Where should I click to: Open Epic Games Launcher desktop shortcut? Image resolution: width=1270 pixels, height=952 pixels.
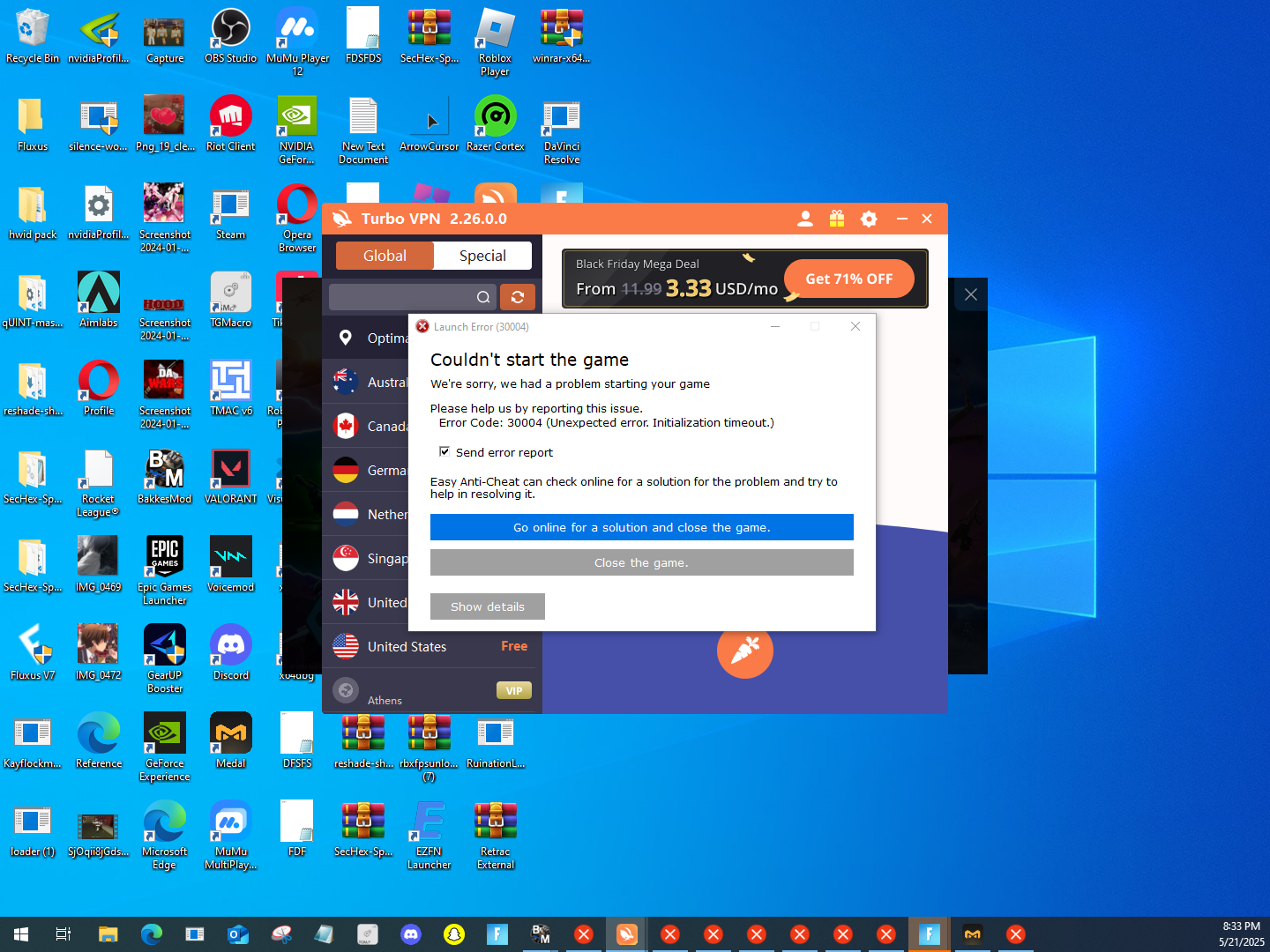click(x=165, y=571)
